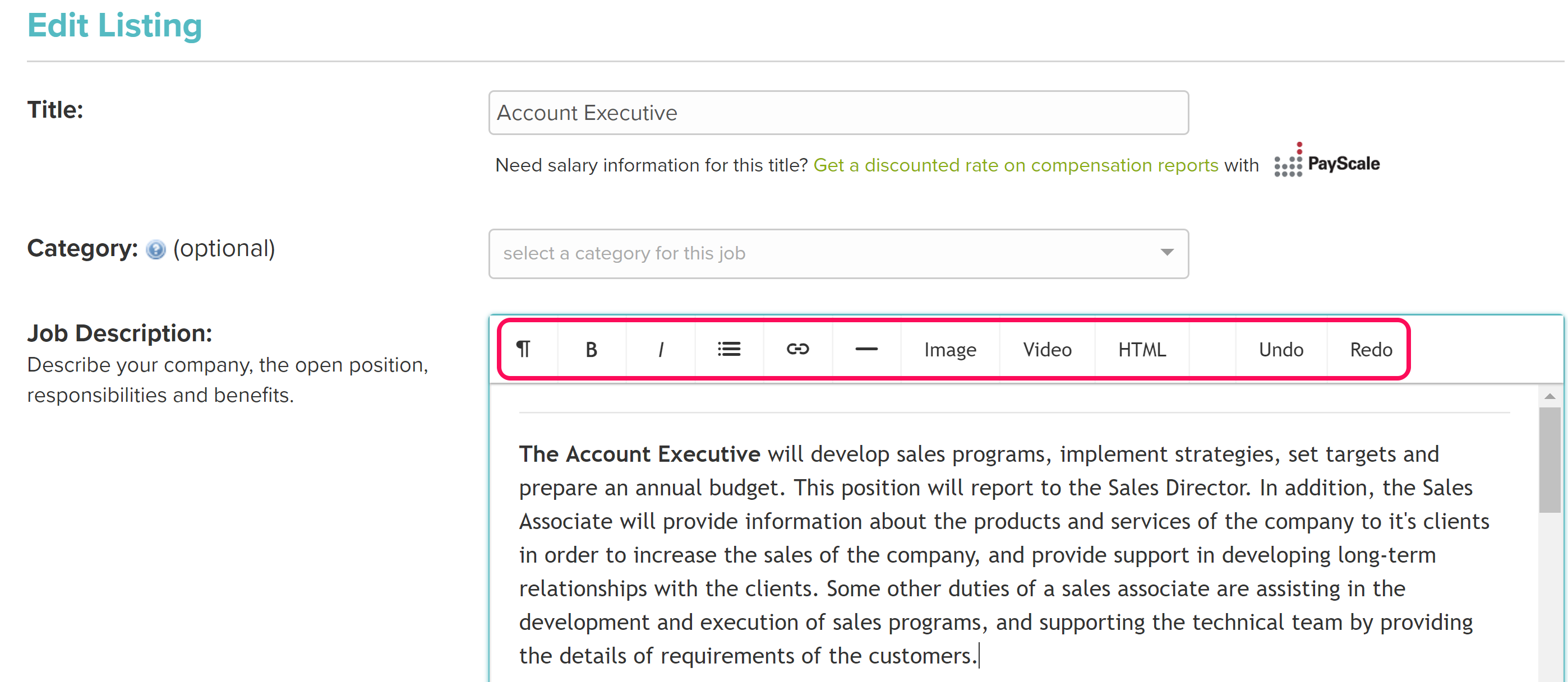This screenshot has height=682, width=1568.
Task: Apply italic formatting
Action: (x=660, y=349)
